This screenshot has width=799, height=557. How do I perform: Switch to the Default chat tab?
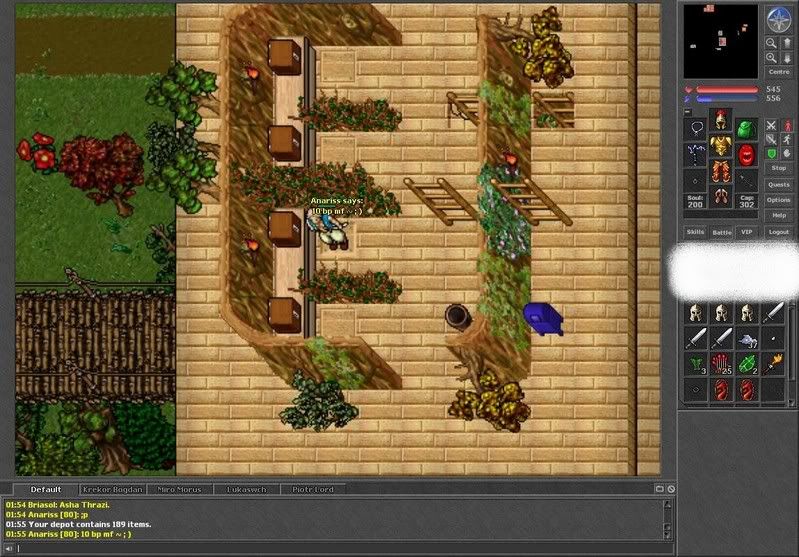coord(45,489)
